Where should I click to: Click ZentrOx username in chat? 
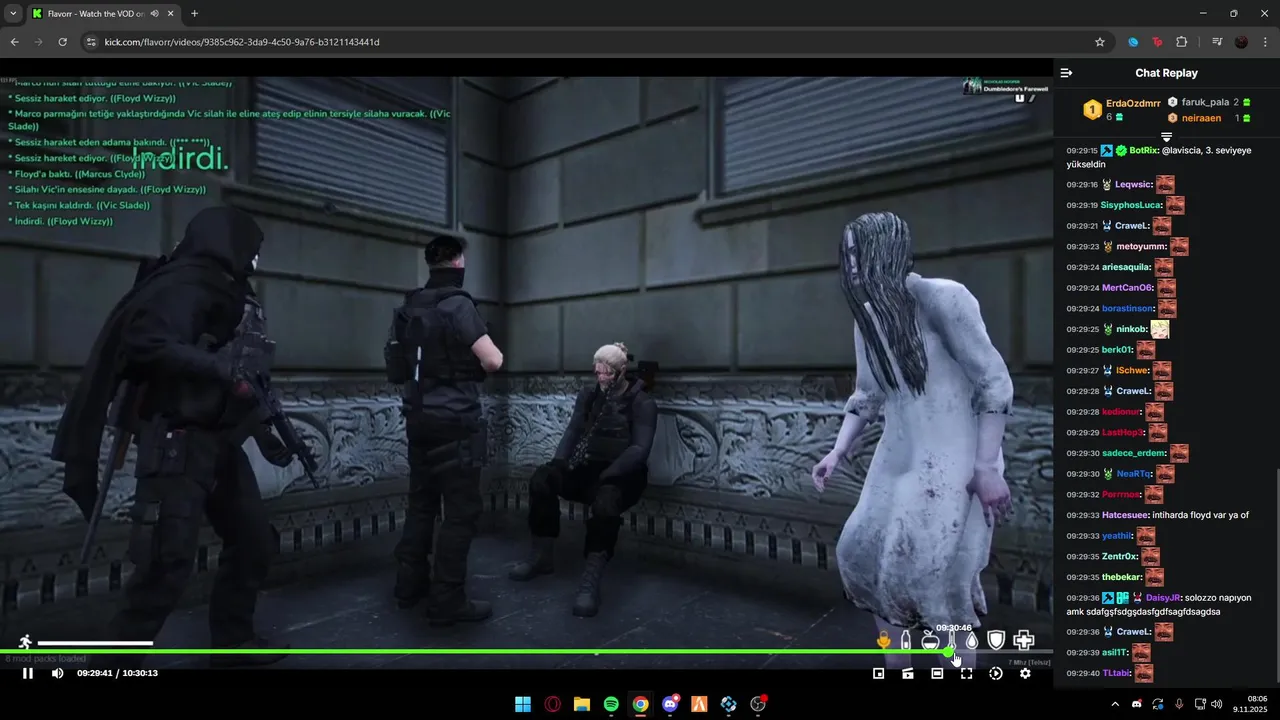pos(1120,556)
